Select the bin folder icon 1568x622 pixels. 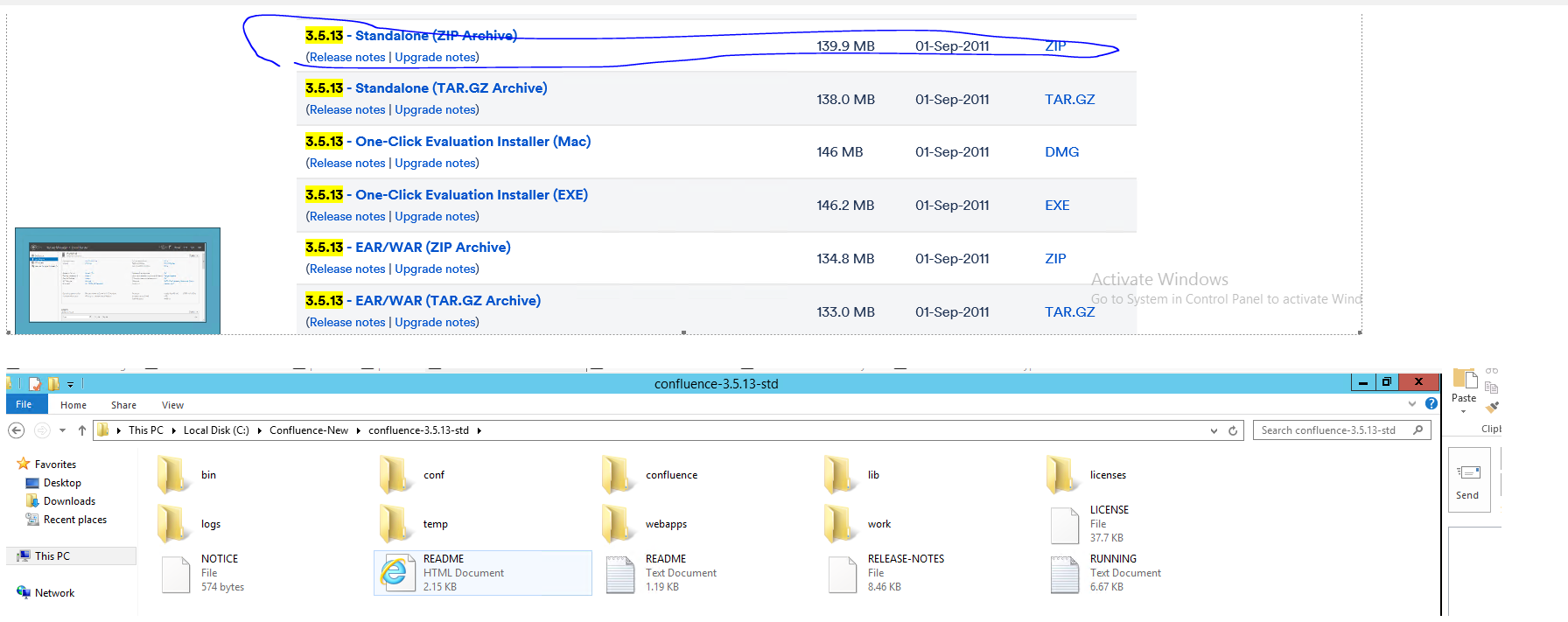(x=172, y=474)
